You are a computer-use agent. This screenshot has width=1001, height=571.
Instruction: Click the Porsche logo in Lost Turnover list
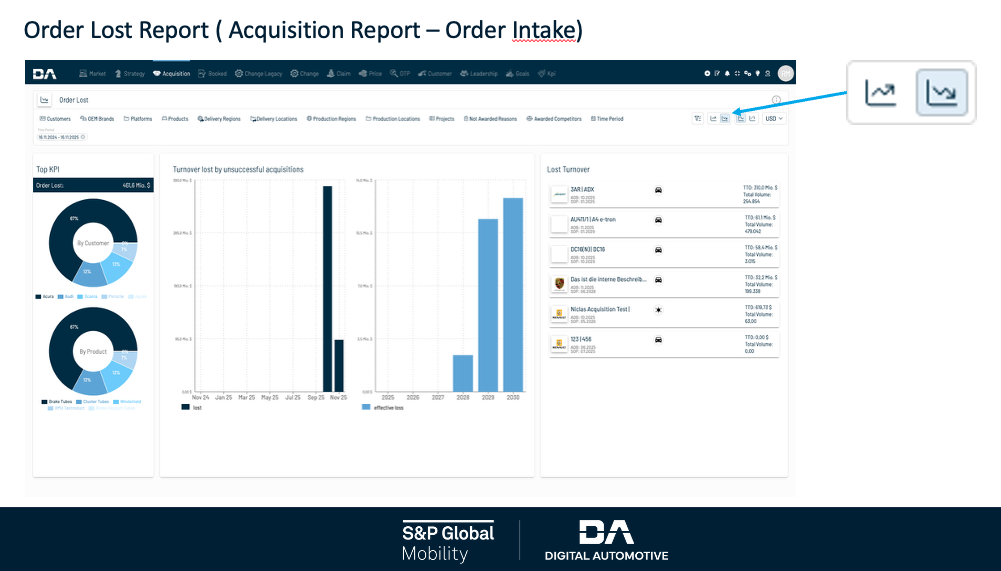pyautogui.click(x=559, y=284)
